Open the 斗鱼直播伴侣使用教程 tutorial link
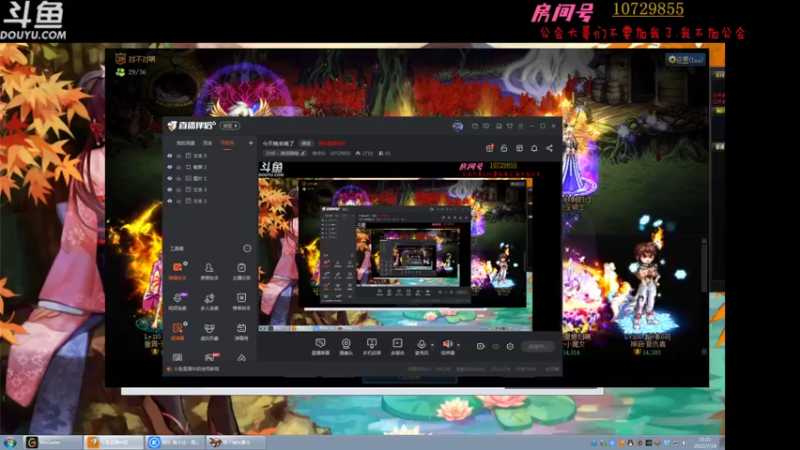 196,368
